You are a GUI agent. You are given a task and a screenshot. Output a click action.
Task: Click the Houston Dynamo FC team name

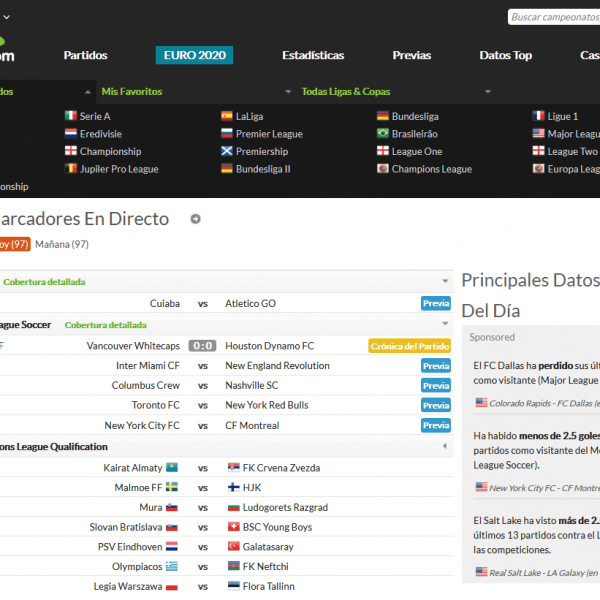point(269,346)
